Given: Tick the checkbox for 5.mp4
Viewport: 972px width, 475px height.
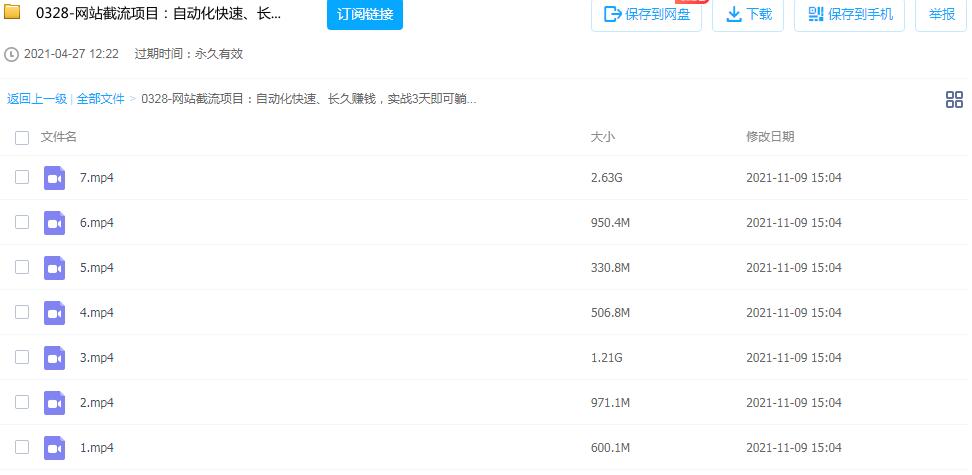Looking at the screenshot, I should (22, 267).
